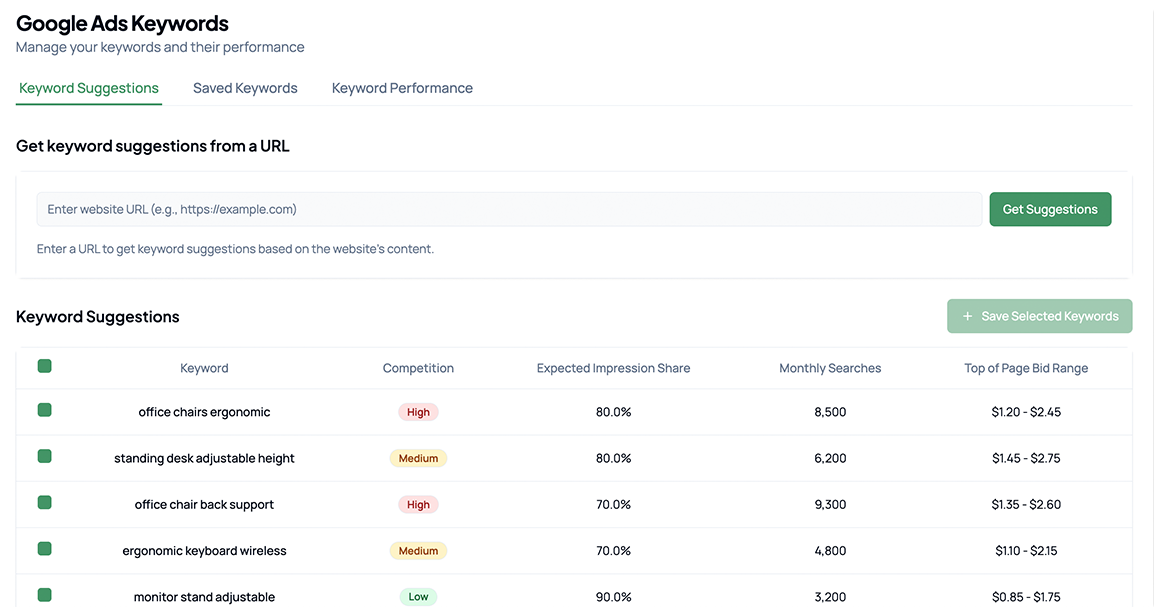Click the $1.35 - $2.60 bid range

[1026, 505]
